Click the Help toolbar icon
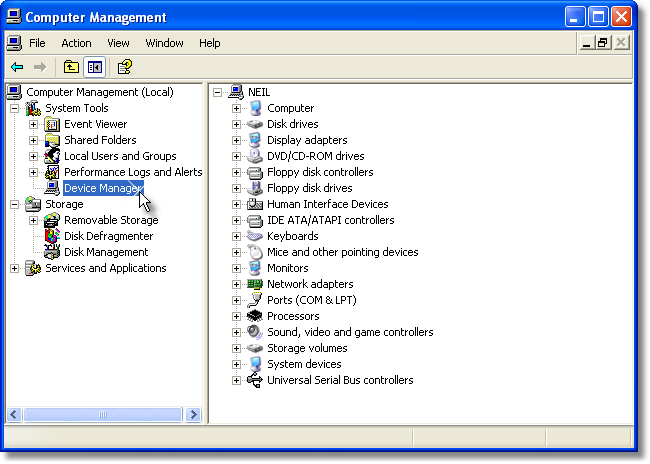 coord(125,67)
